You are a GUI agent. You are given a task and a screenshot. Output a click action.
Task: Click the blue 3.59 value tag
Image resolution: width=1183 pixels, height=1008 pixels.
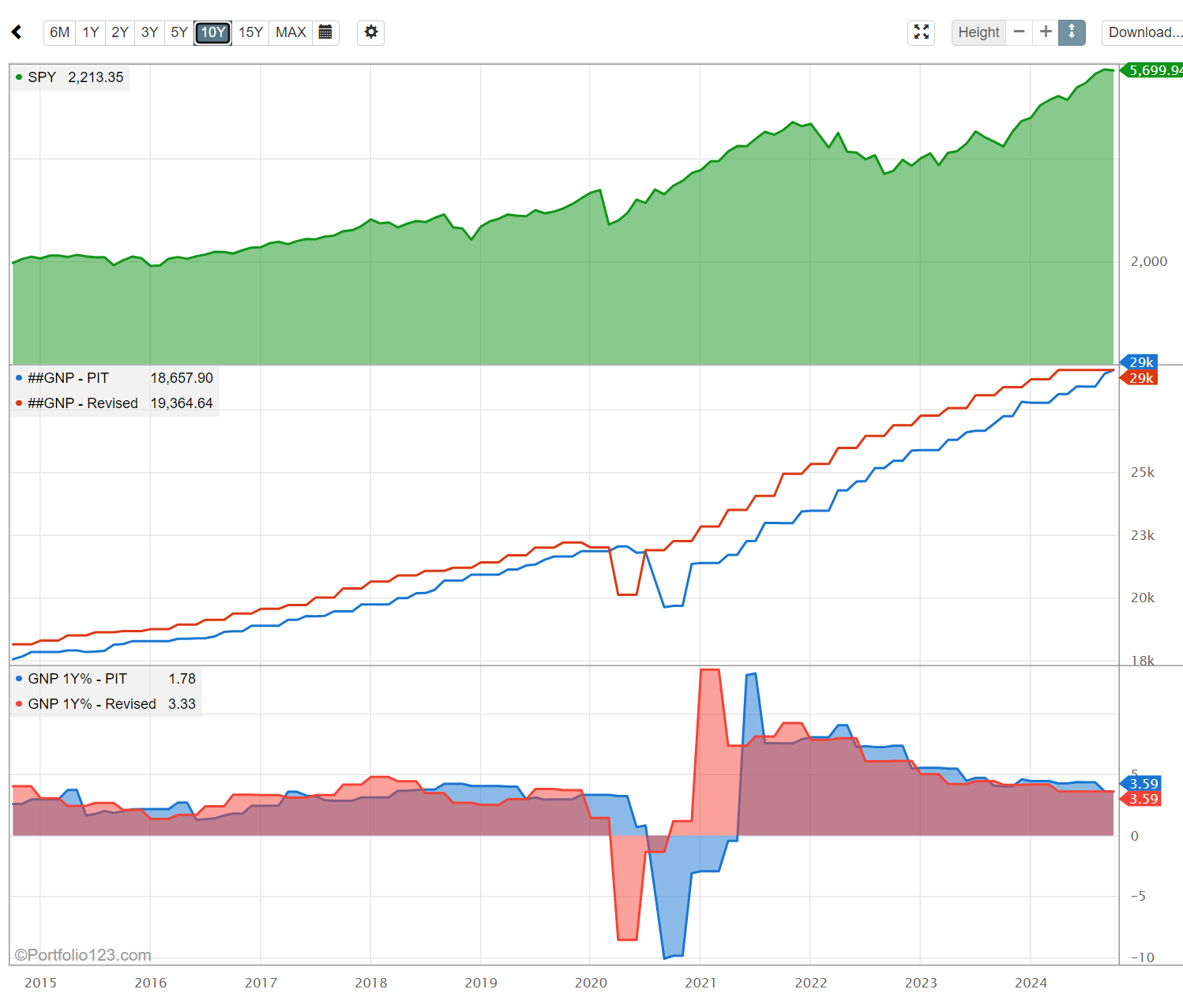(x=1141, y=784)
